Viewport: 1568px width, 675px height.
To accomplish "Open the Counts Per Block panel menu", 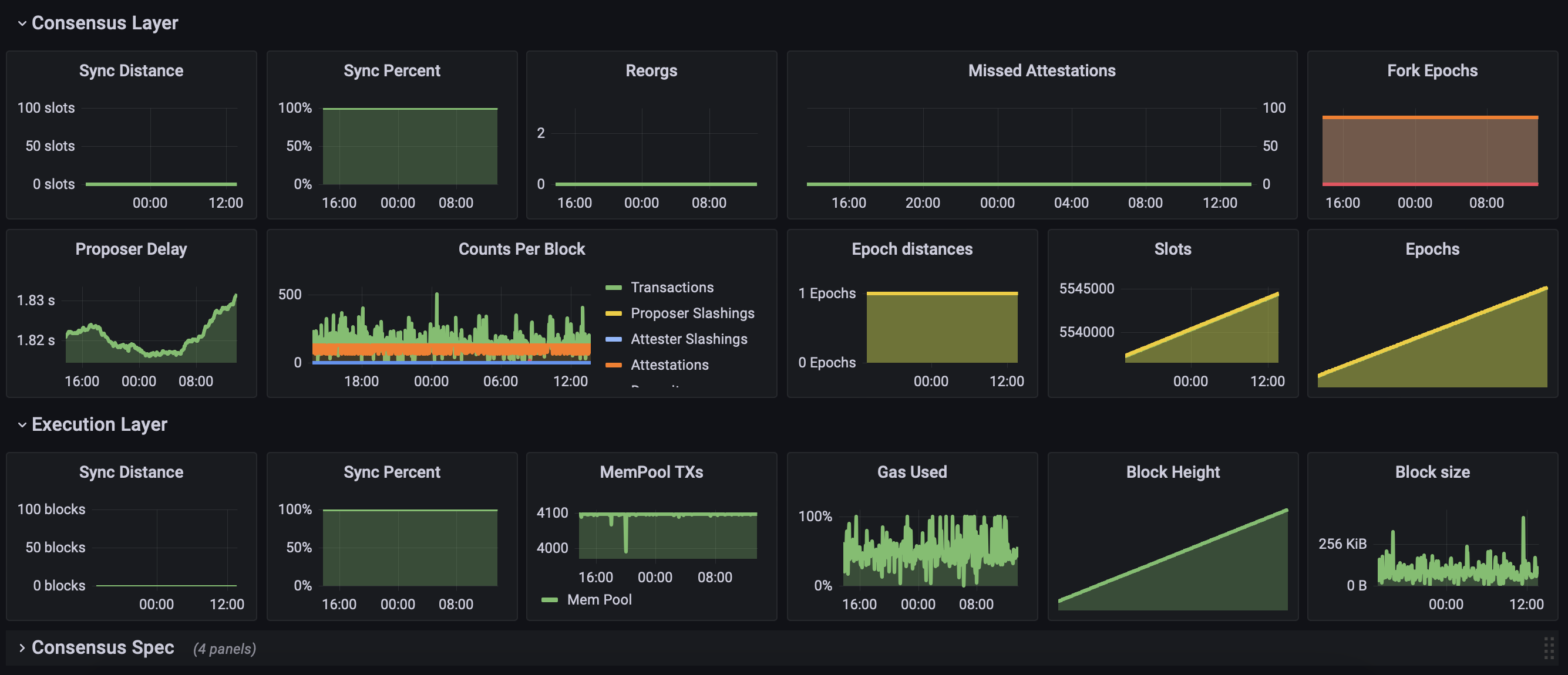I will [x=521, y=249].
